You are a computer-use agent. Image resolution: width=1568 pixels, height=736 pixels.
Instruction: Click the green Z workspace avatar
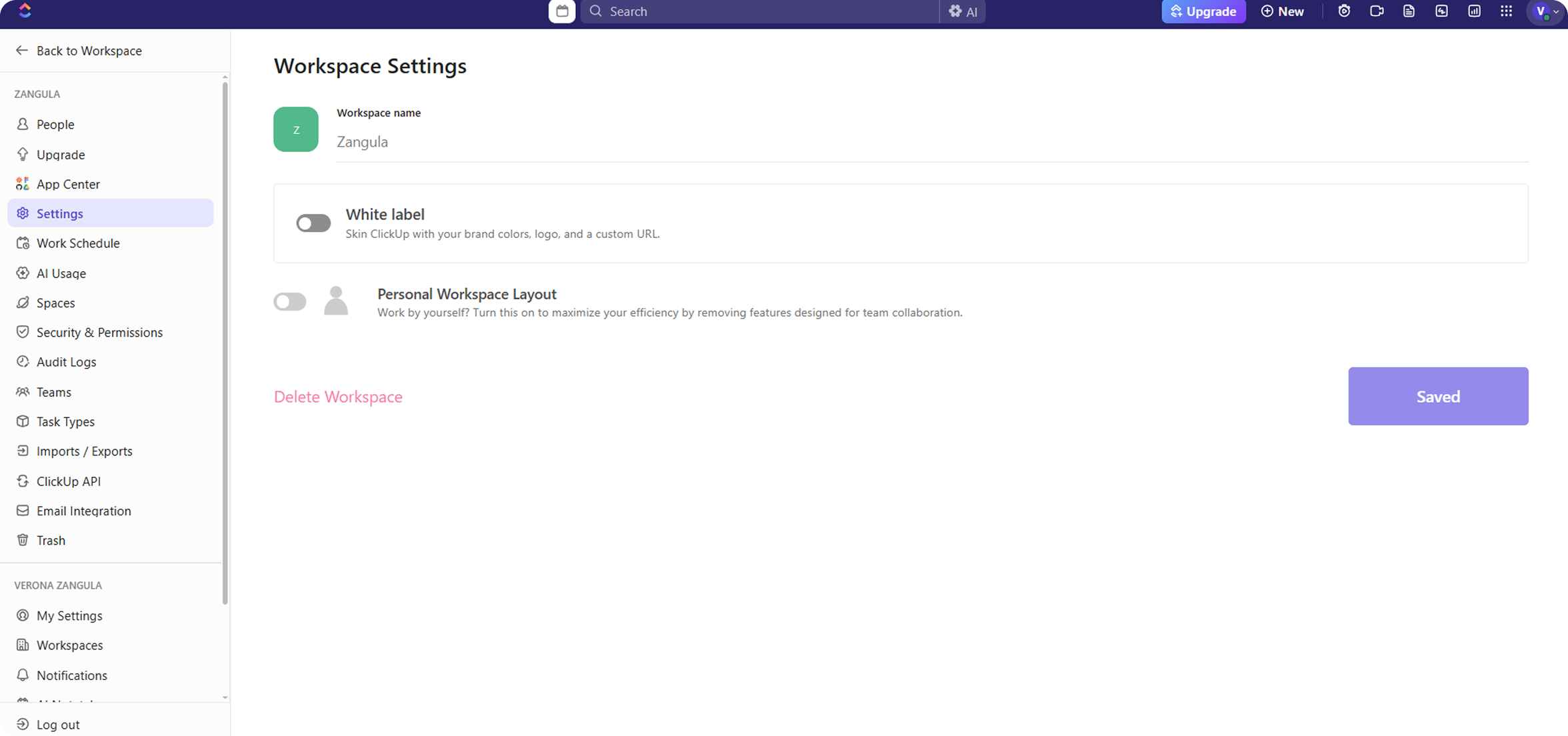296,129
